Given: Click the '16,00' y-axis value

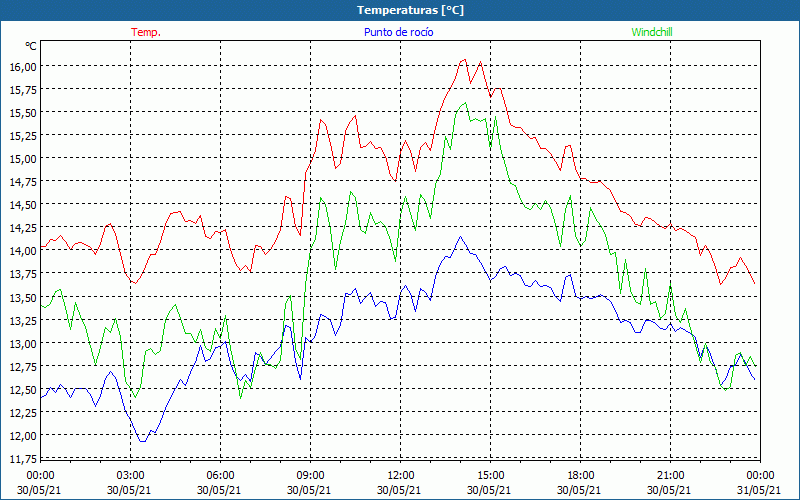Looking at the screenshot, I should click(x=23, y=66).
